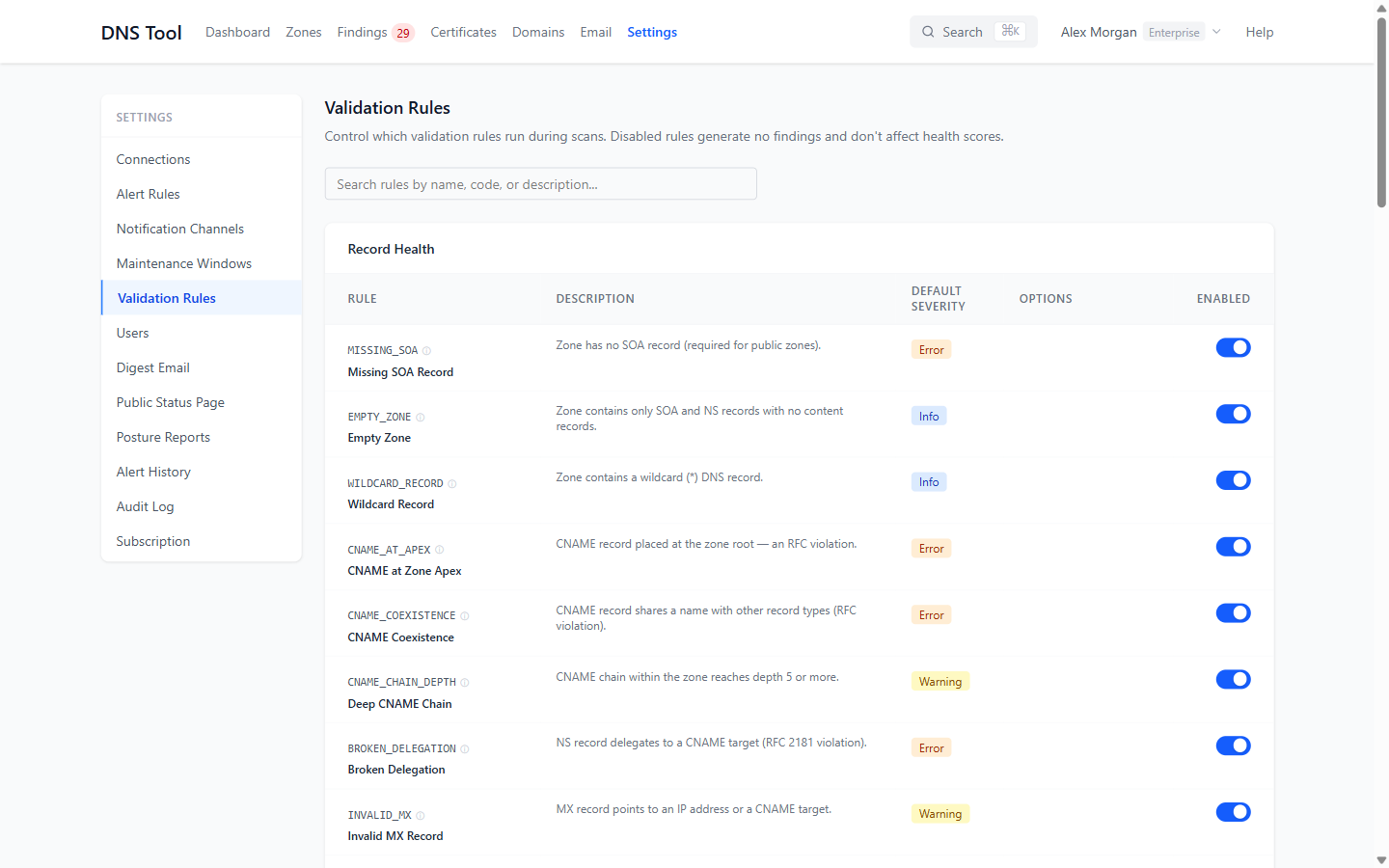Open Public Status Page settings
Image resolution: width=1389 pixels, height=868 pixels.
coord(202,402)
